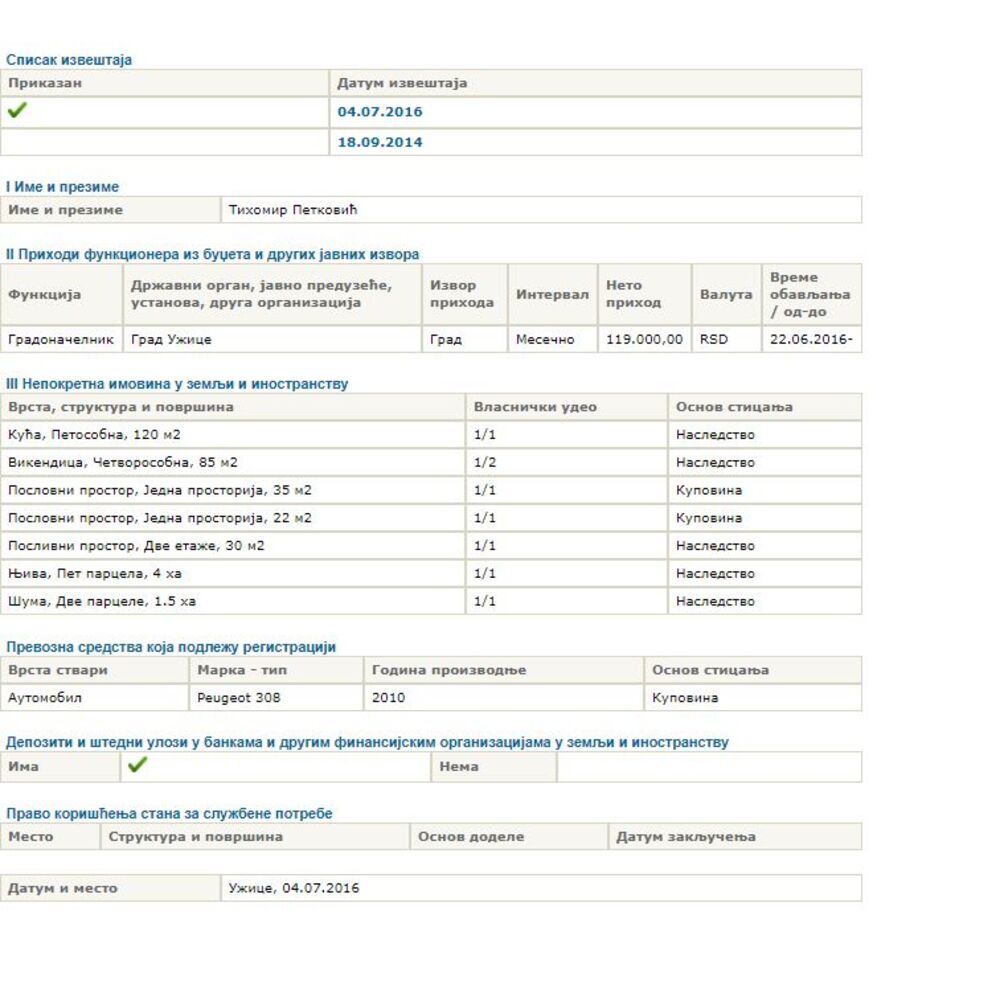Click the Датум извештаја column header

(402, 83)
